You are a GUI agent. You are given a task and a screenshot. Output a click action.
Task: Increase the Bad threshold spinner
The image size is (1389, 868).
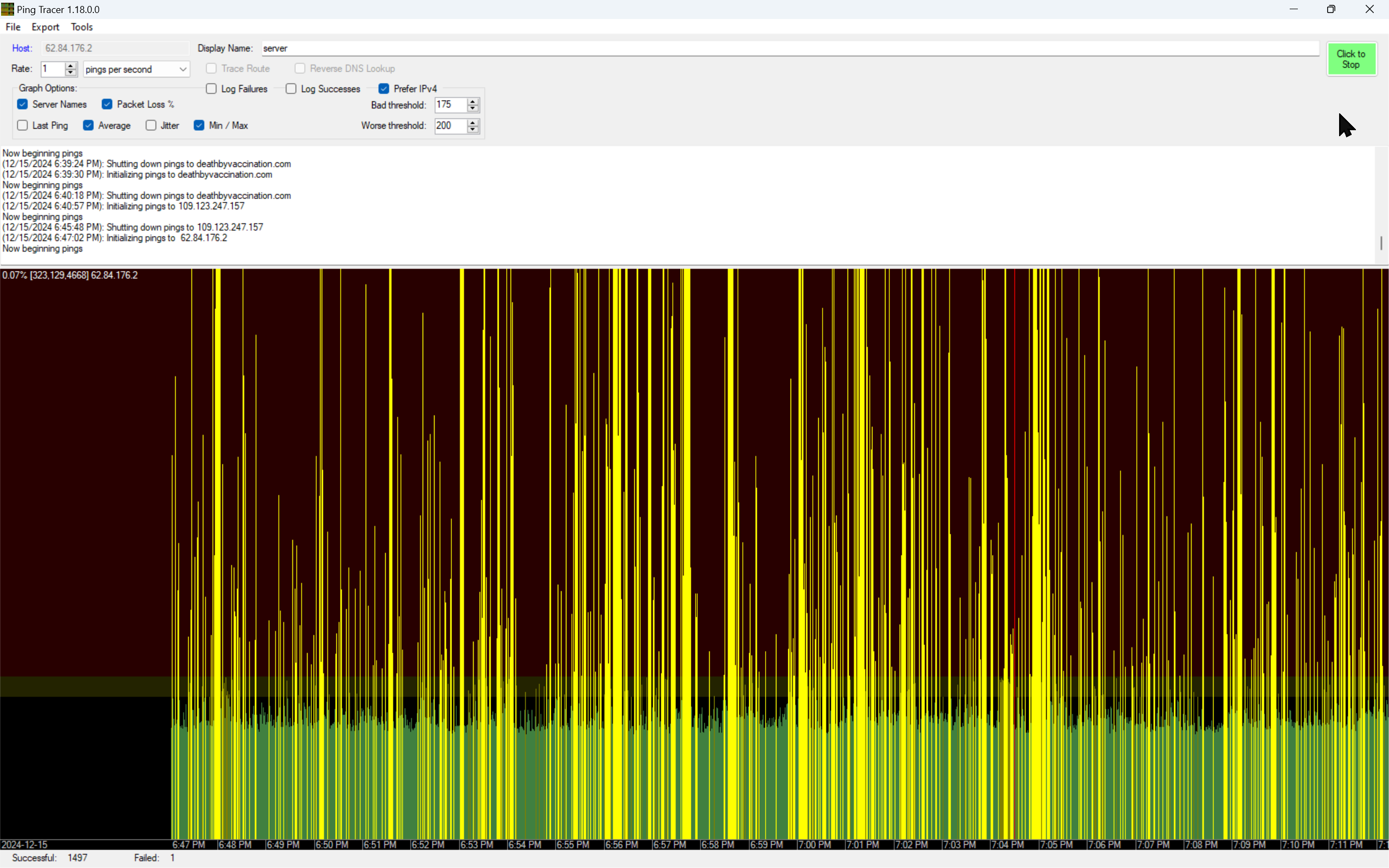tap(473, 101)
